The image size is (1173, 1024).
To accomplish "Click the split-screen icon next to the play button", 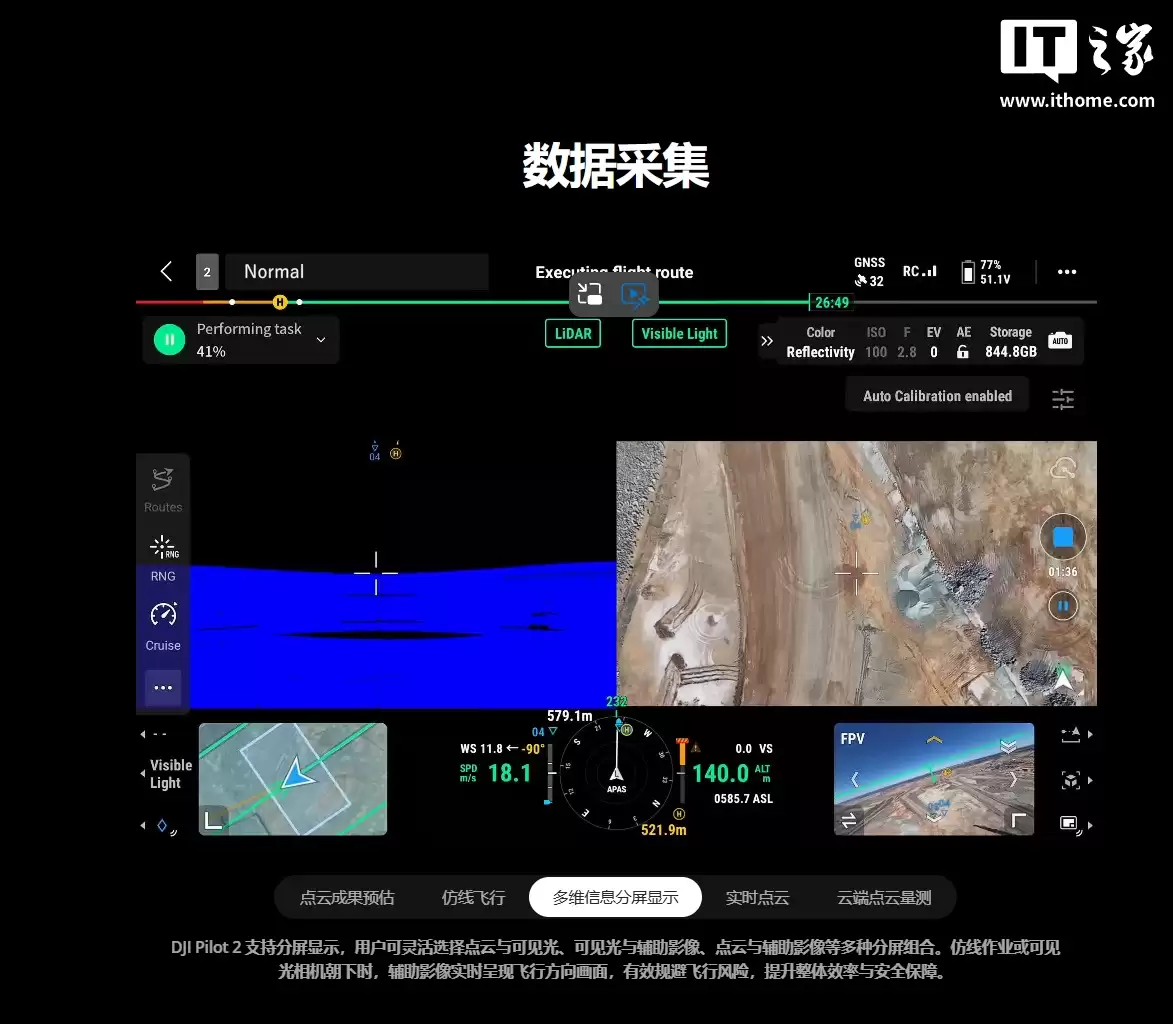I will click(589, 294).
